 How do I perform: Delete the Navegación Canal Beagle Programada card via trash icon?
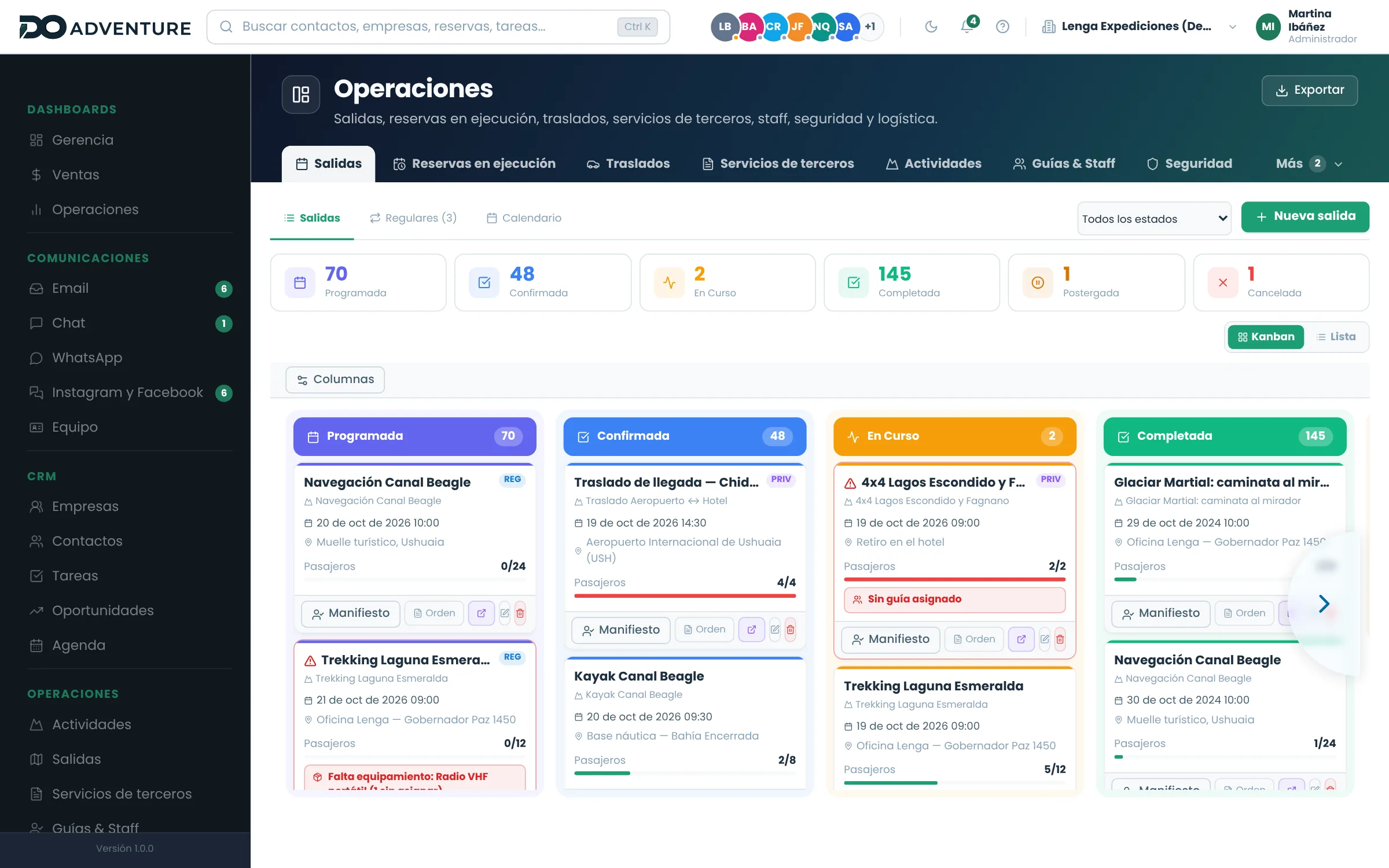(x=520, y=613)
